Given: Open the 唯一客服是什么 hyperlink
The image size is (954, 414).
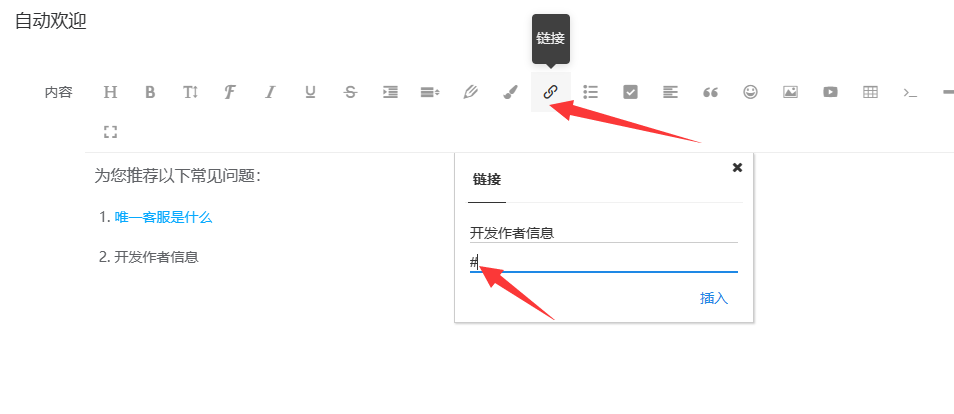Looking at the screenshot, I should [x=164, y=217].
